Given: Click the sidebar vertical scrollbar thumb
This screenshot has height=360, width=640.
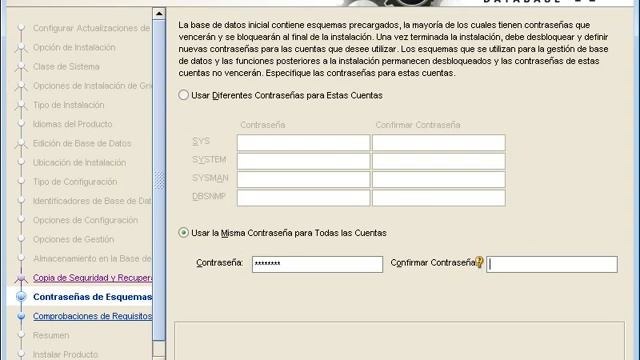Looking at the screenshot, I should pos(159,180).
